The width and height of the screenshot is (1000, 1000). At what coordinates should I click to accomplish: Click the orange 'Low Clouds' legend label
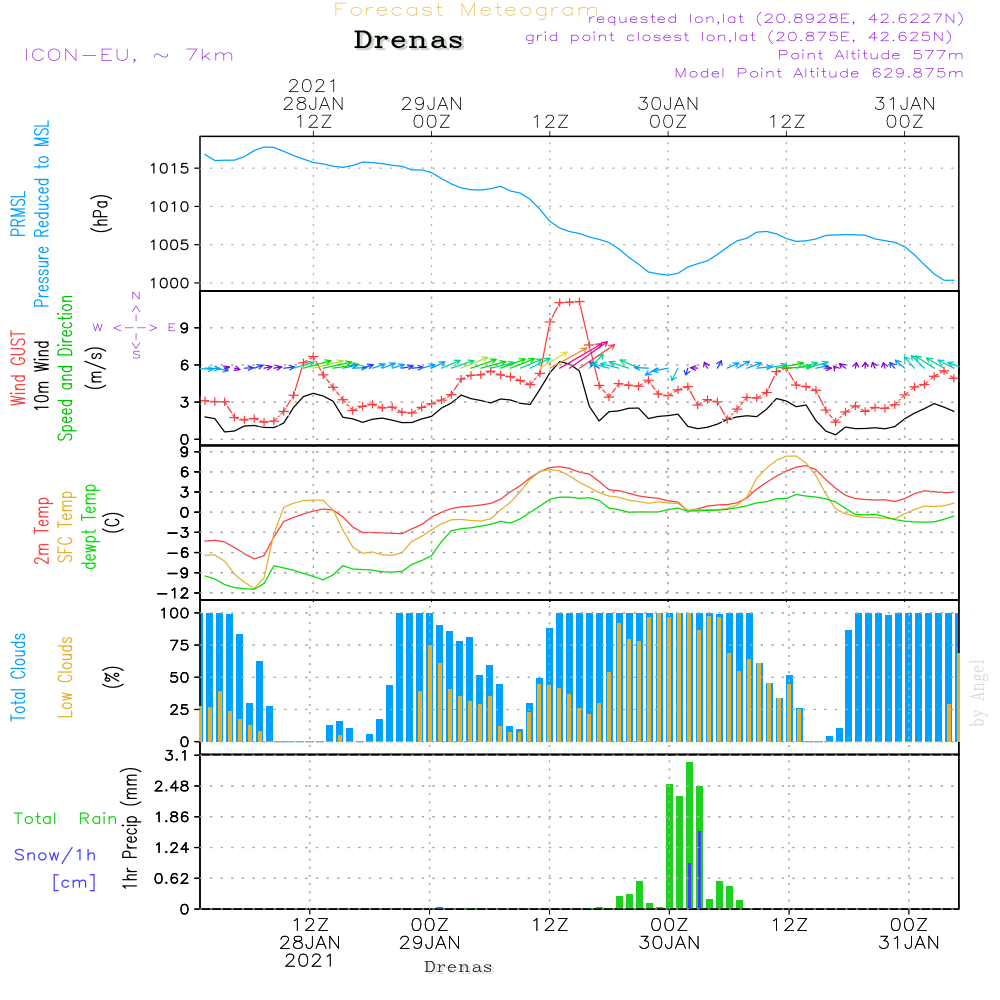tap(65, 677)
